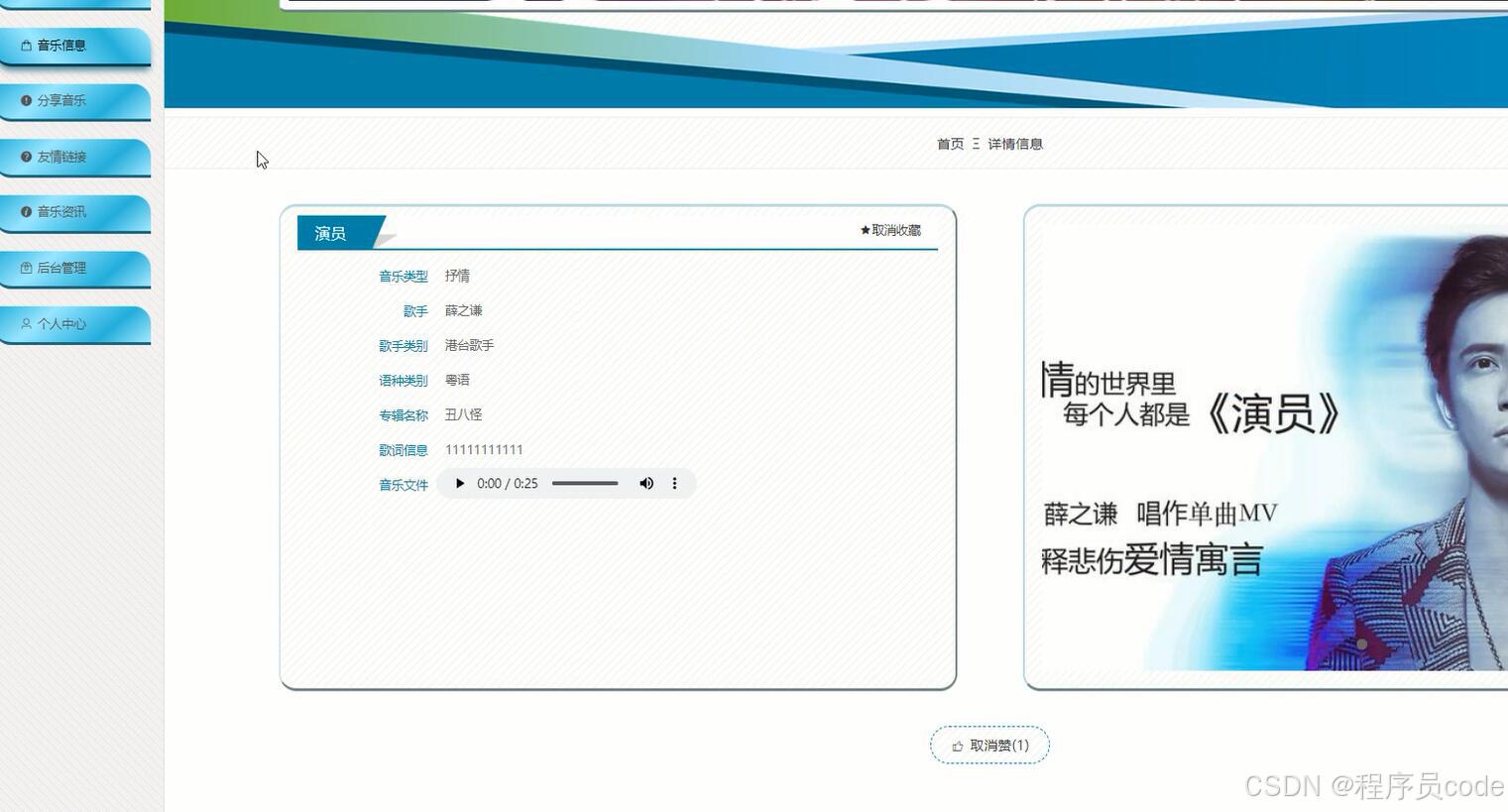Click the bag icon beside 音乐信息

24,44
